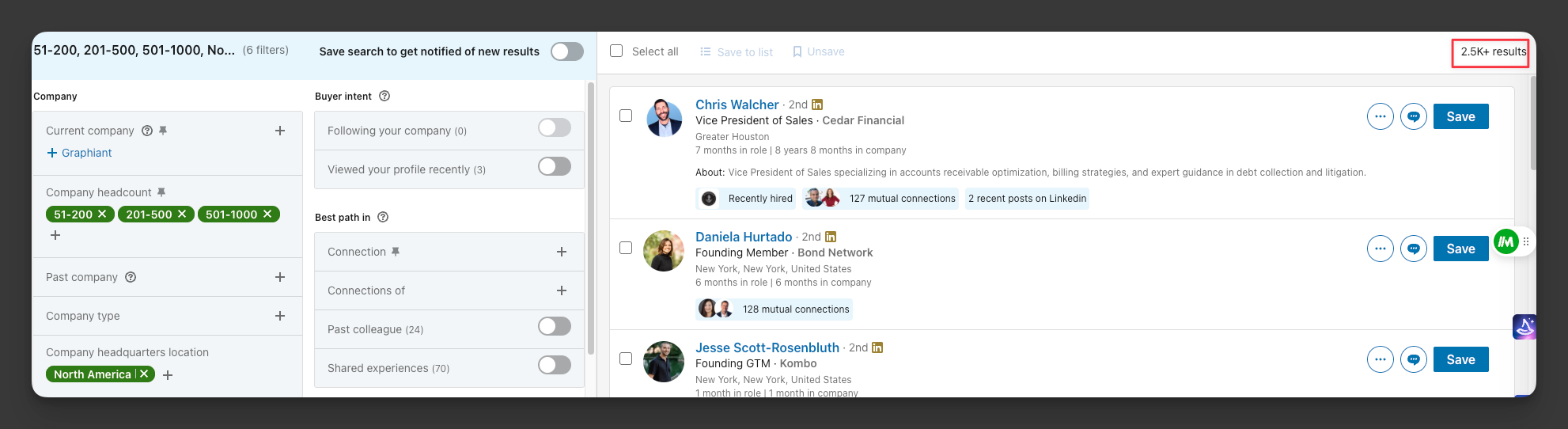The width and height of the screenshot is (1568, 429).
Task: Click LinkedIn badge next to Chris Walcher
Action: (817, 104)
